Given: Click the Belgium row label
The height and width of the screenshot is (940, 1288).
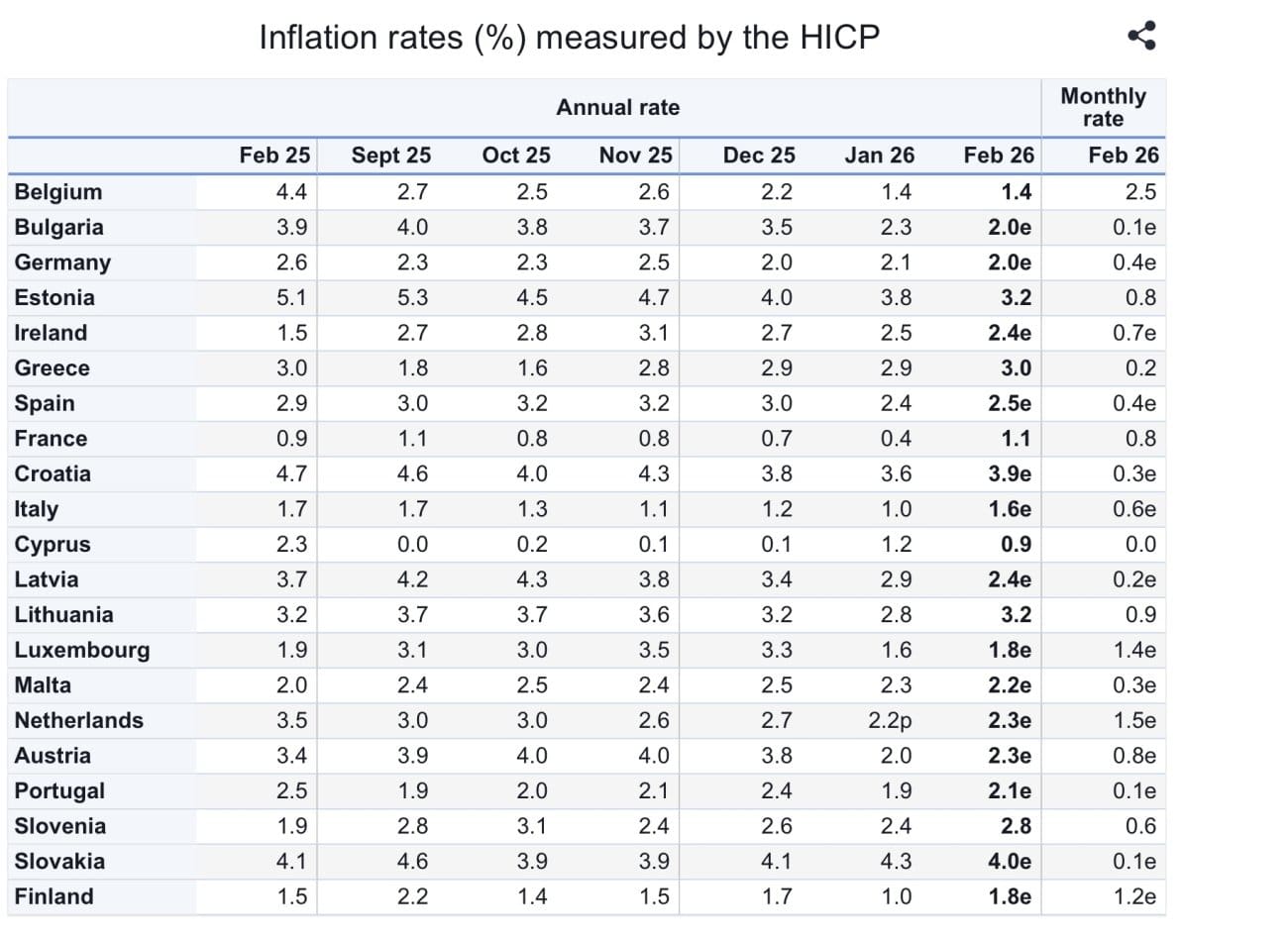Looking at the screenshot, I should point(58,191).
